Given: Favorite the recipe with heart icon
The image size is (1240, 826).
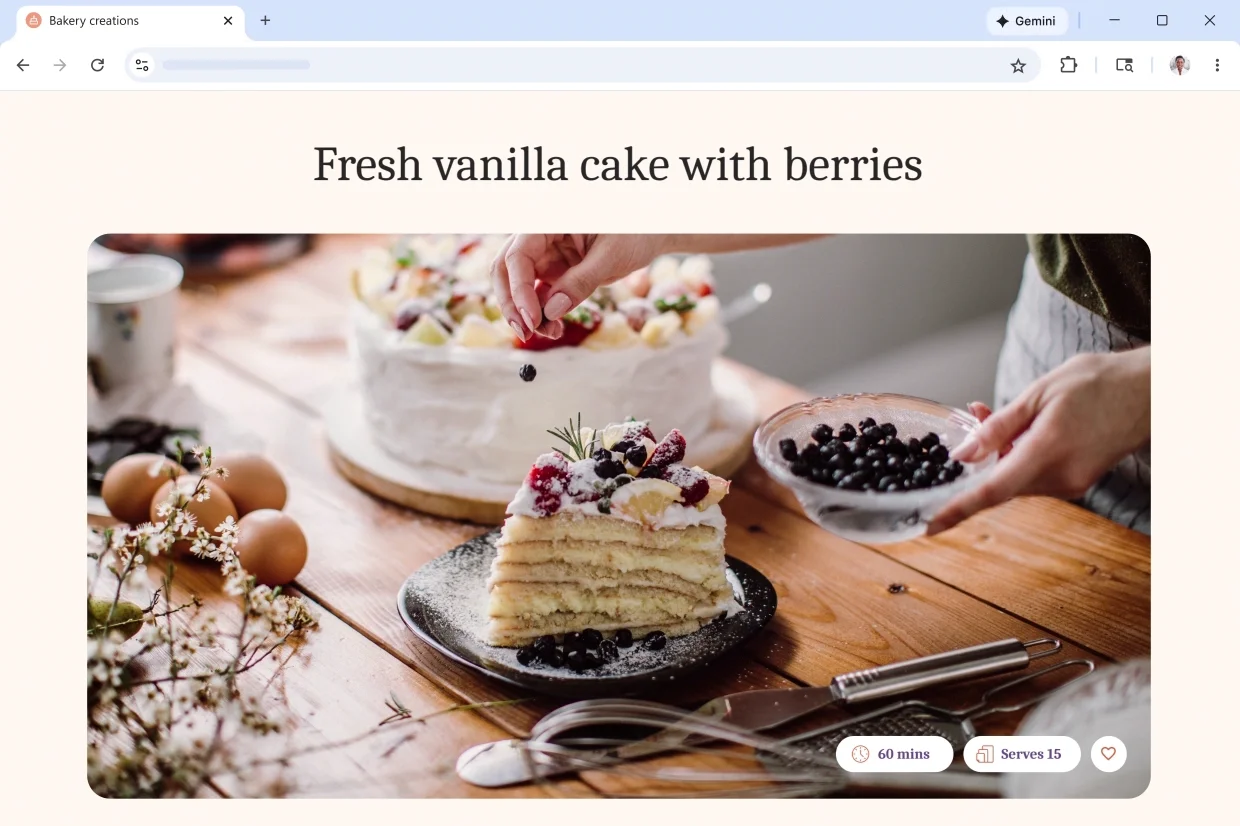Looking at the screenshot, I should (1108, 754).
